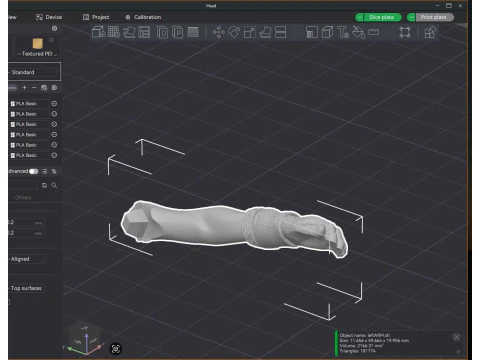
Task: Select the Auto orient tool
Action: [x=129, y=32]
